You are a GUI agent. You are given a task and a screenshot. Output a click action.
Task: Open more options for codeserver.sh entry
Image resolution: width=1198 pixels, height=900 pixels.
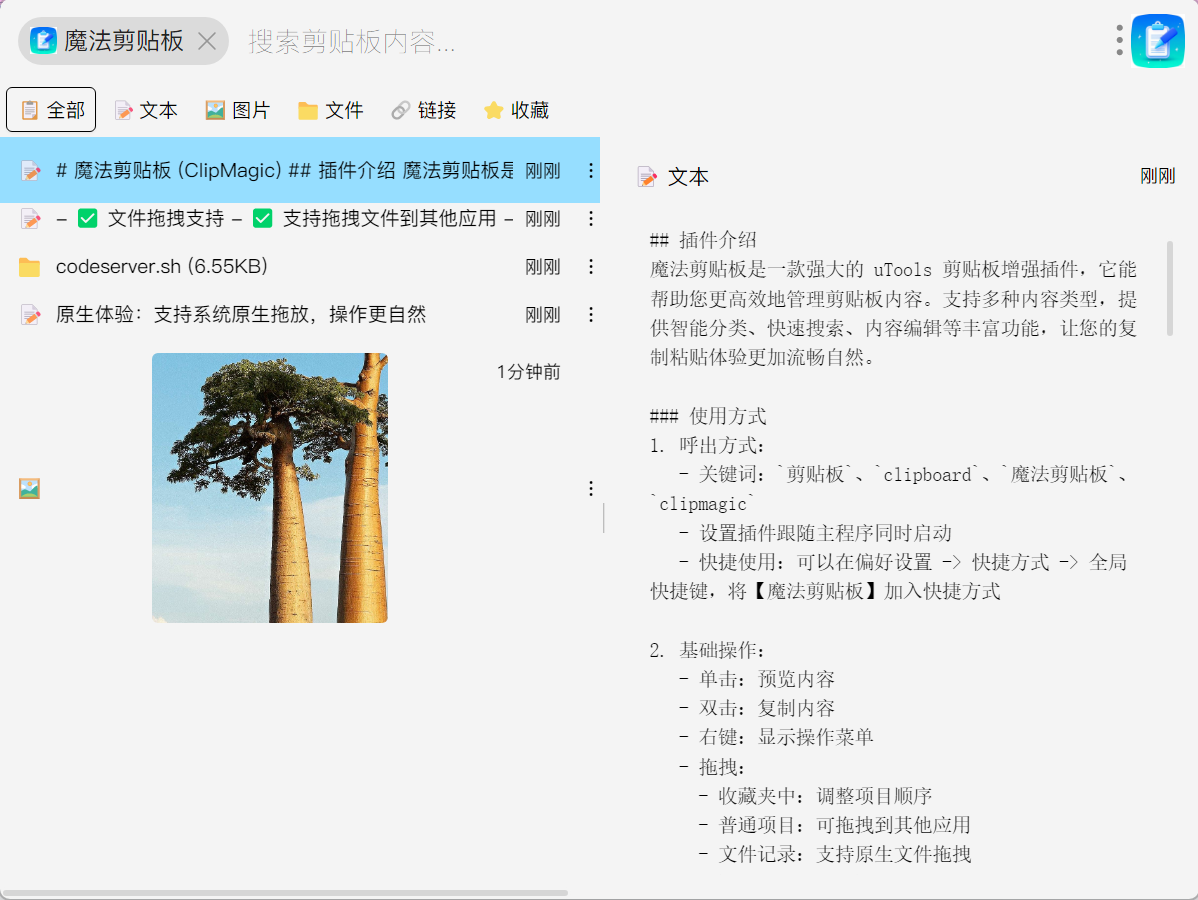591,267
